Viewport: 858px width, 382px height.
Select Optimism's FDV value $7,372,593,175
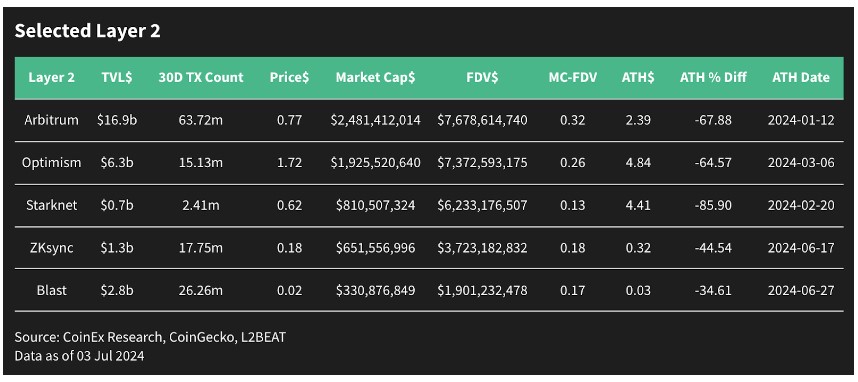[x=482, y=163]
